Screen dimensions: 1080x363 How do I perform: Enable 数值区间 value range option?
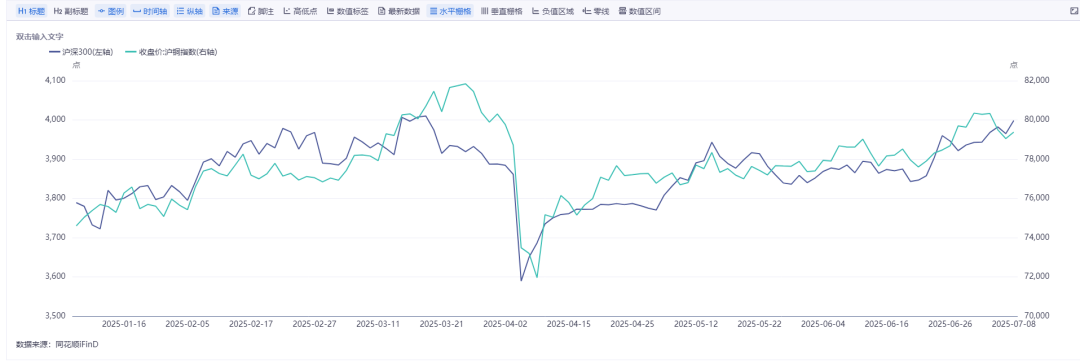click(640, 12)
